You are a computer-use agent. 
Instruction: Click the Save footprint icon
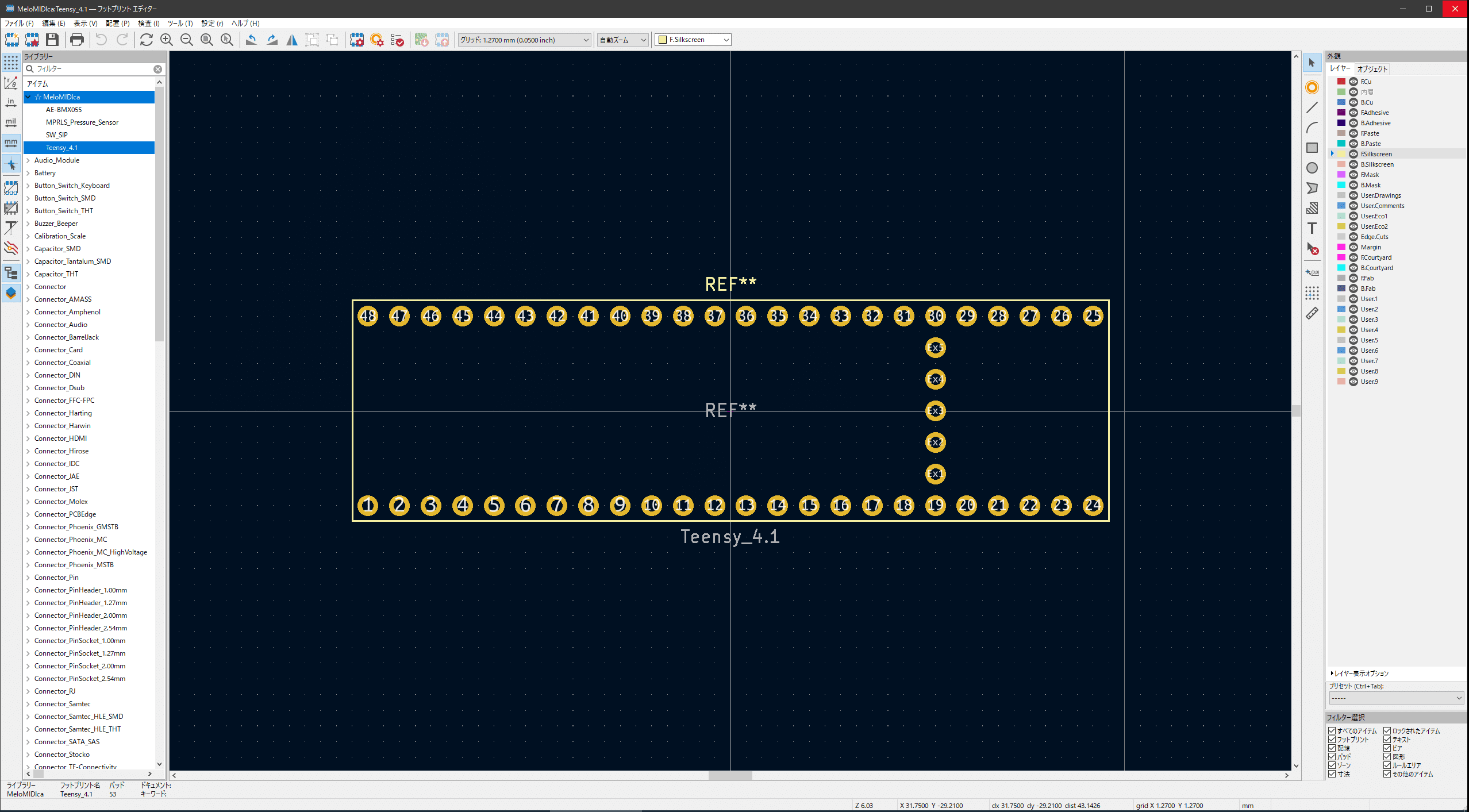(52, 40)
